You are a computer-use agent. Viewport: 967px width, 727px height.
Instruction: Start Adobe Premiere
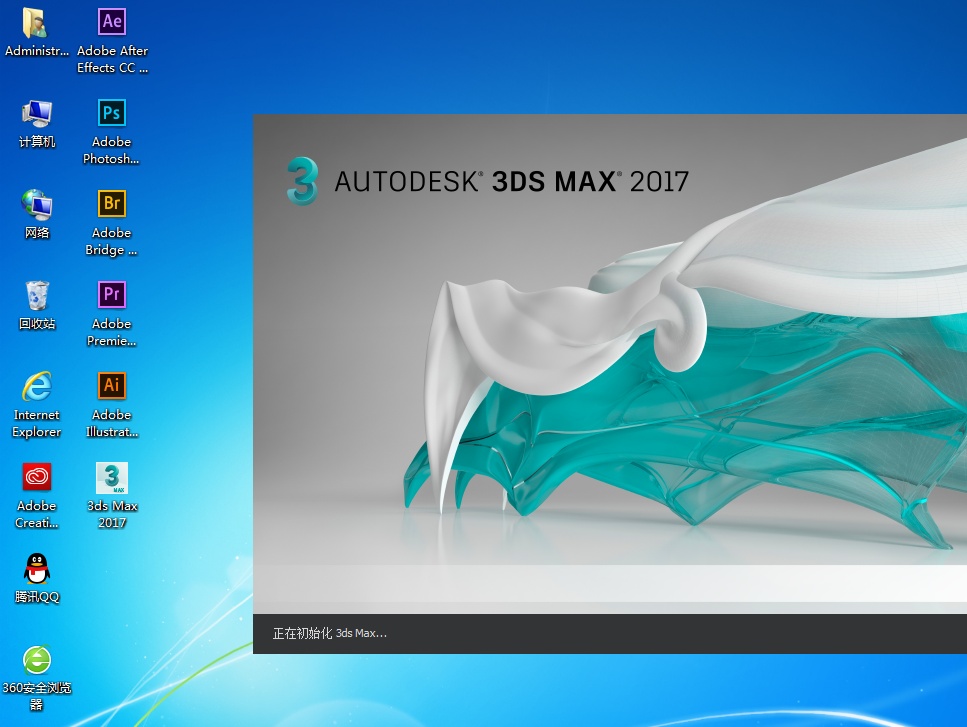coord(111,295)
